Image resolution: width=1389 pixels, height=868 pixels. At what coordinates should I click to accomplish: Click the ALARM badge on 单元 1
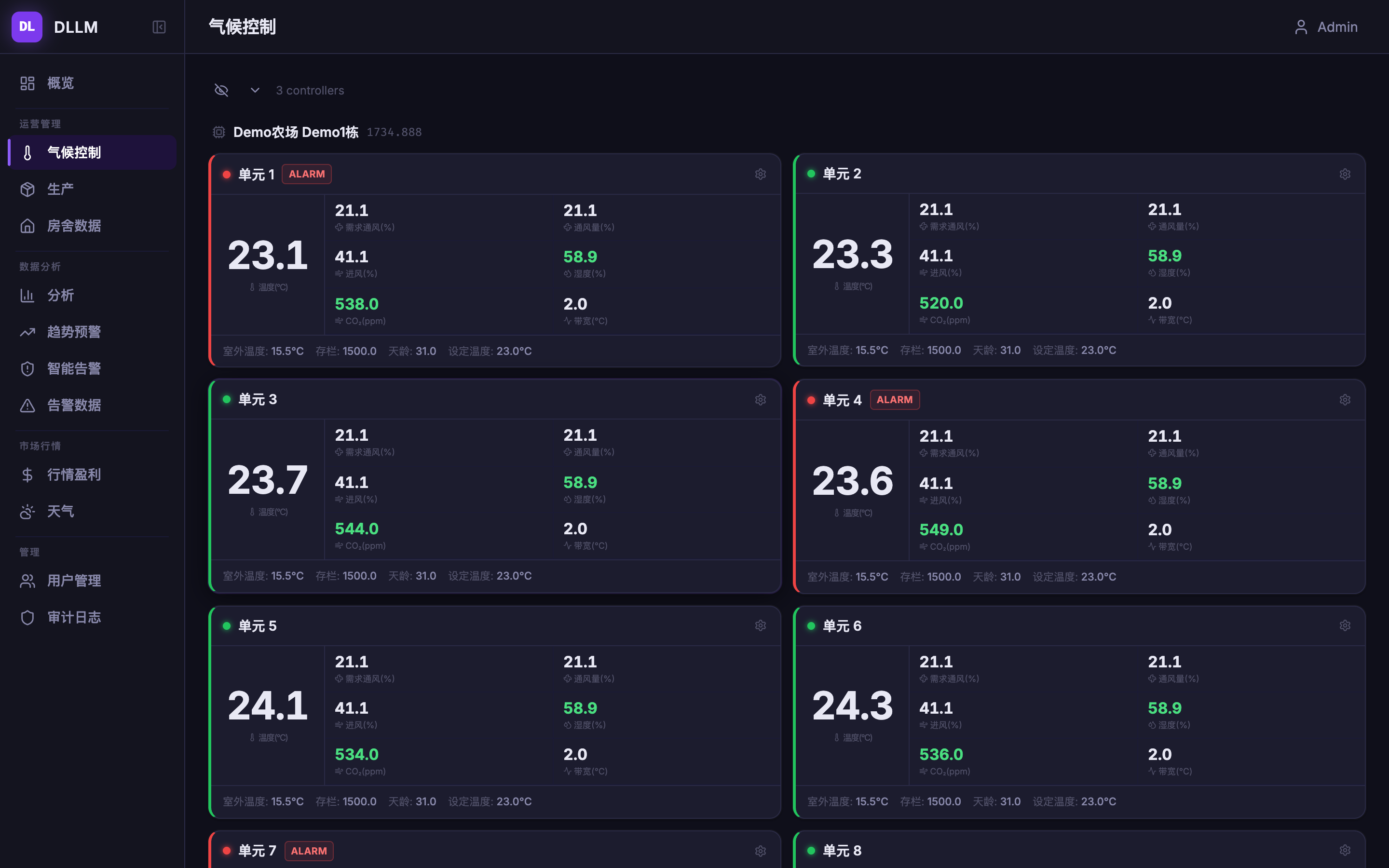click(307, 174)
